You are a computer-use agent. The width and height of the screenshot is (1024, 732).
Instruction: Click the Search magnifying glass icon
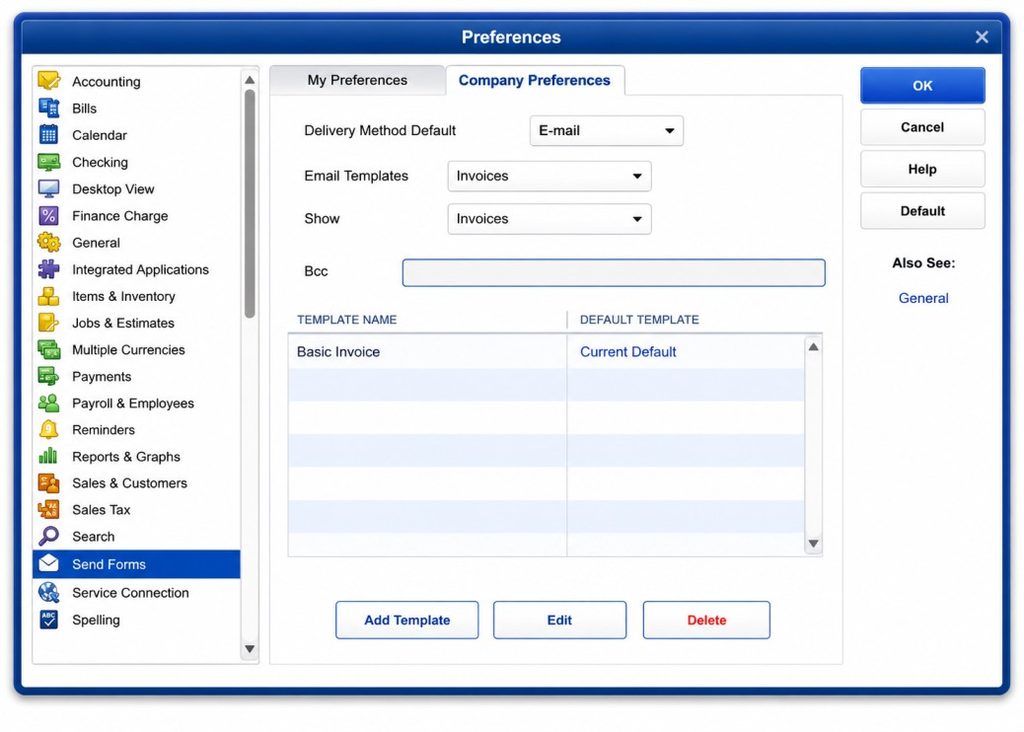pyautogui.click(x=49, y=536)
